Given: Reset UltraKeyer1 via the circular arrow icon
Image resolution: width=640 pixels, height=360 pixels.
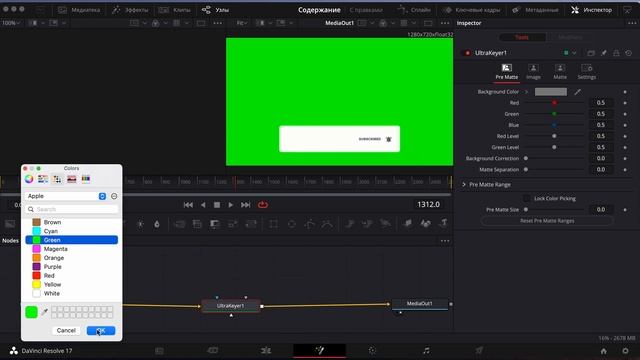Looking at the screenshot, I should (629, 53).
